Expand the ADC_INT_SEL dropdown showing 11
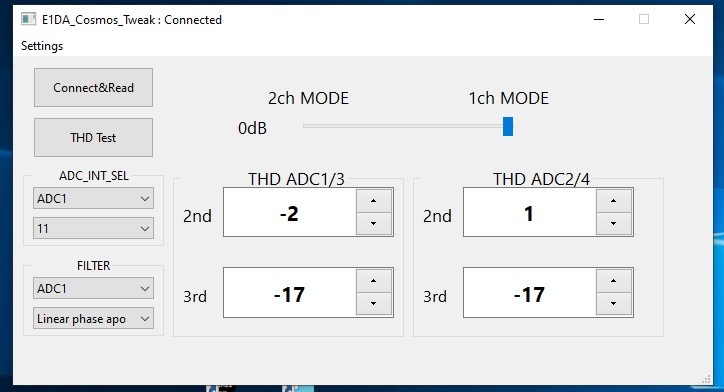This screenshot has width=724, height=392. click(x=93, y=229)
